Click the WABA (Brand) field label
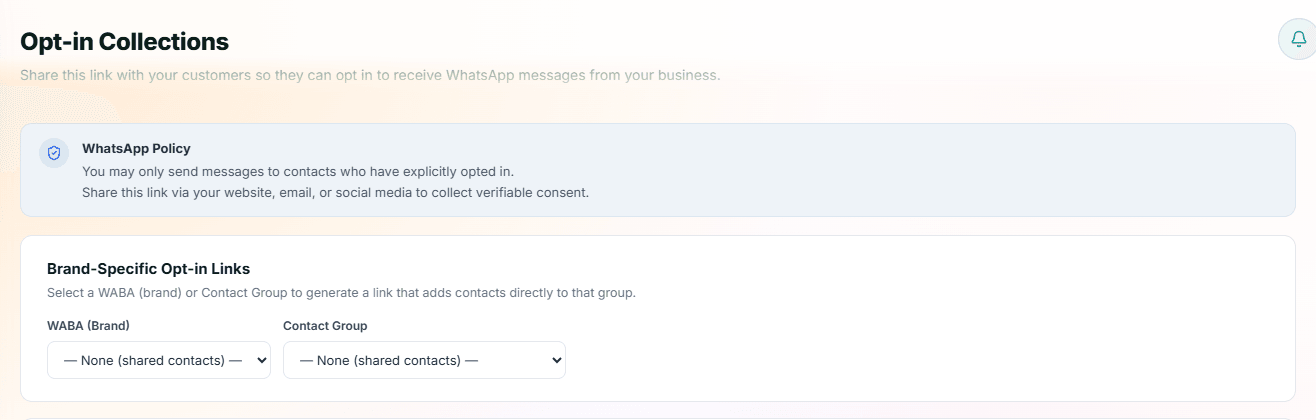 point(88,326)
